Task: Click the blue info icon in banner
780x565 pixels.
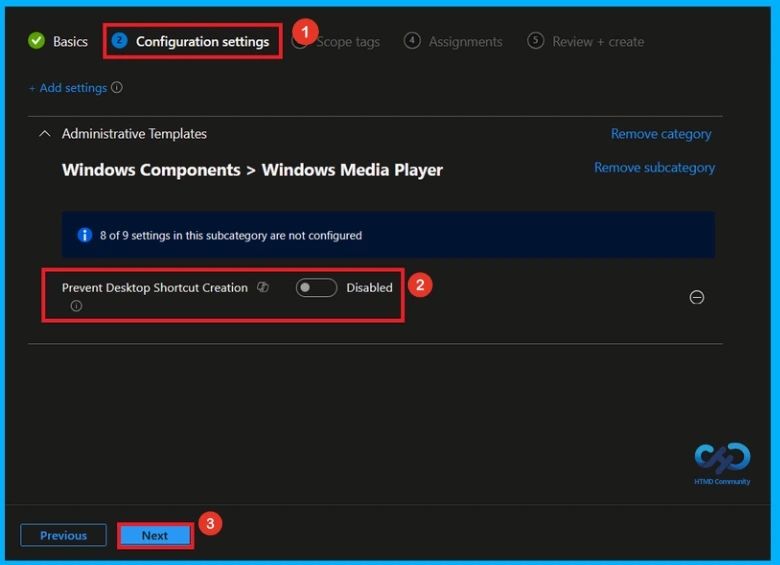Action: tap(85, 235)
